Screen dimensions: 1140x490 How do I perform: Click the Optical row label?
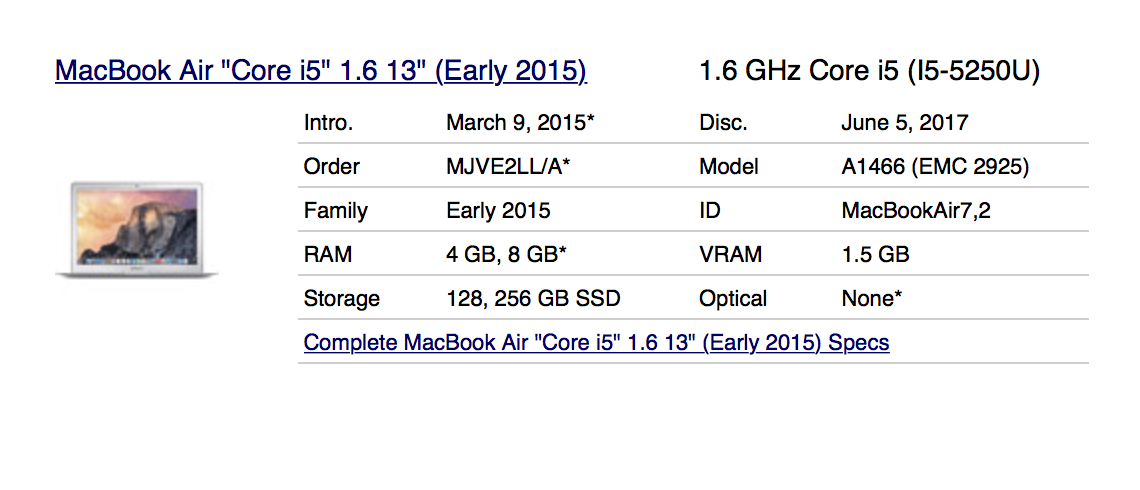[733, 299]
